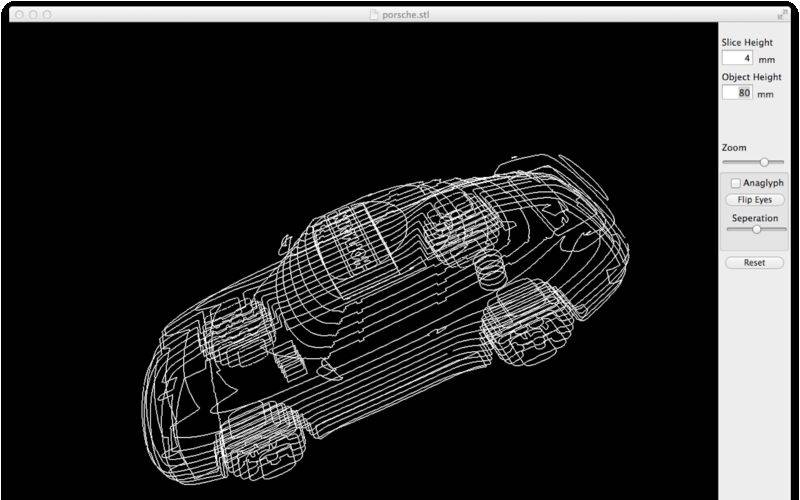
Task: Click the Seperation label text
Action: [x=755, y=218]
